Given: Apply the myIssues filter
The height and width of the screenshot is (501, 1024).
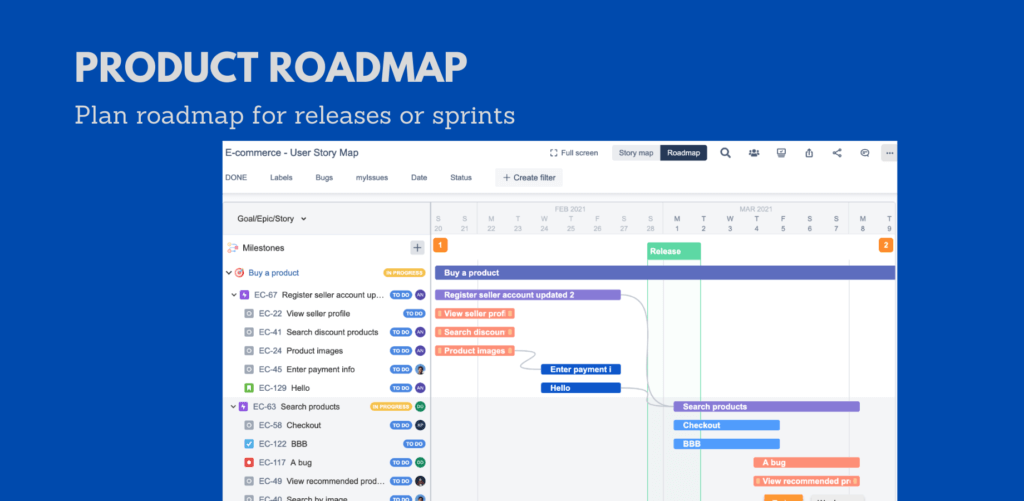Looking at the screenshot, I should 372,178.
